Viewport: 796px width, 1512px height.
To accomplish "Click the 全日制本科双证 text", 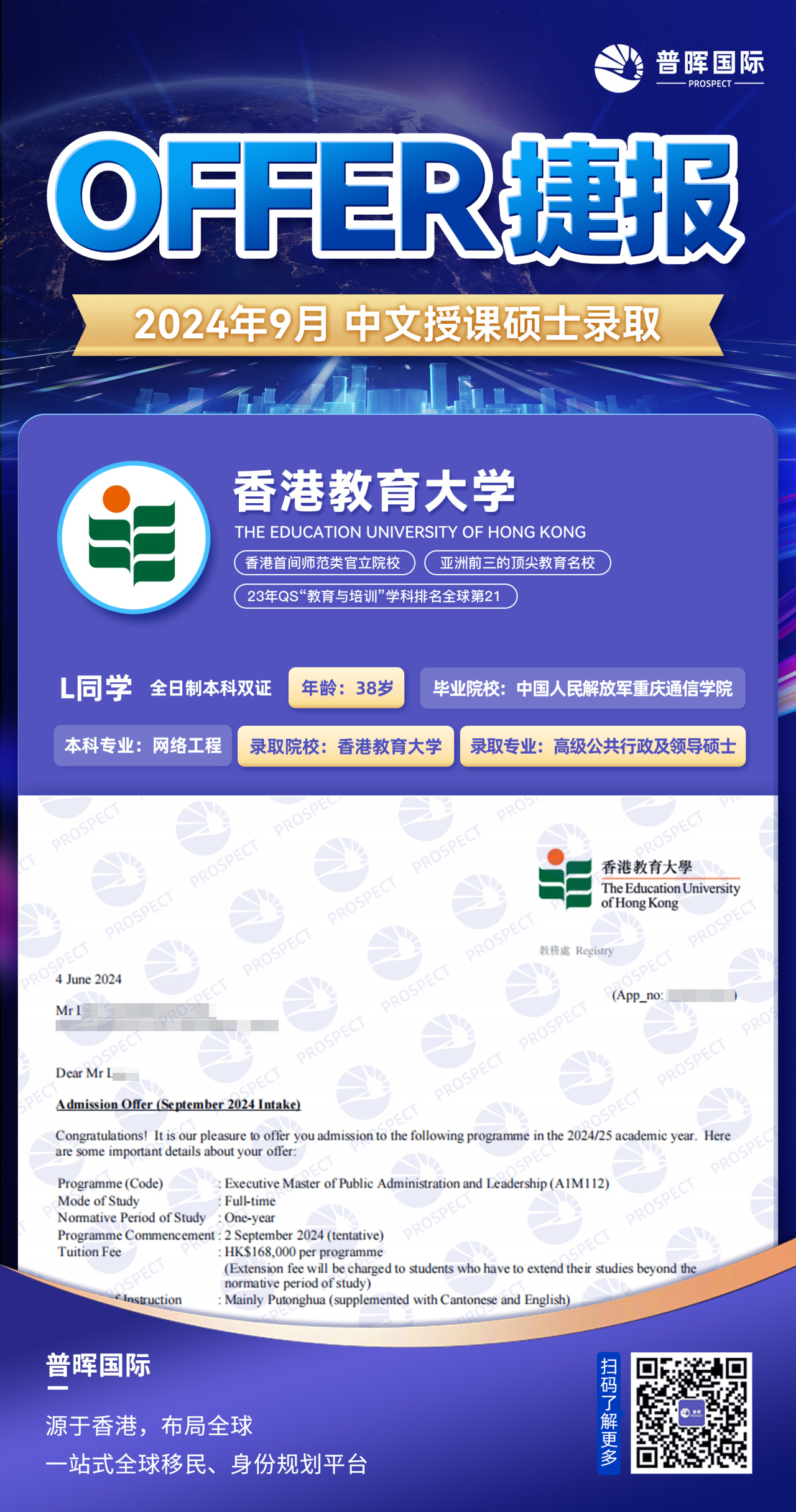I will pyautogui.click(x=211, y=689).
